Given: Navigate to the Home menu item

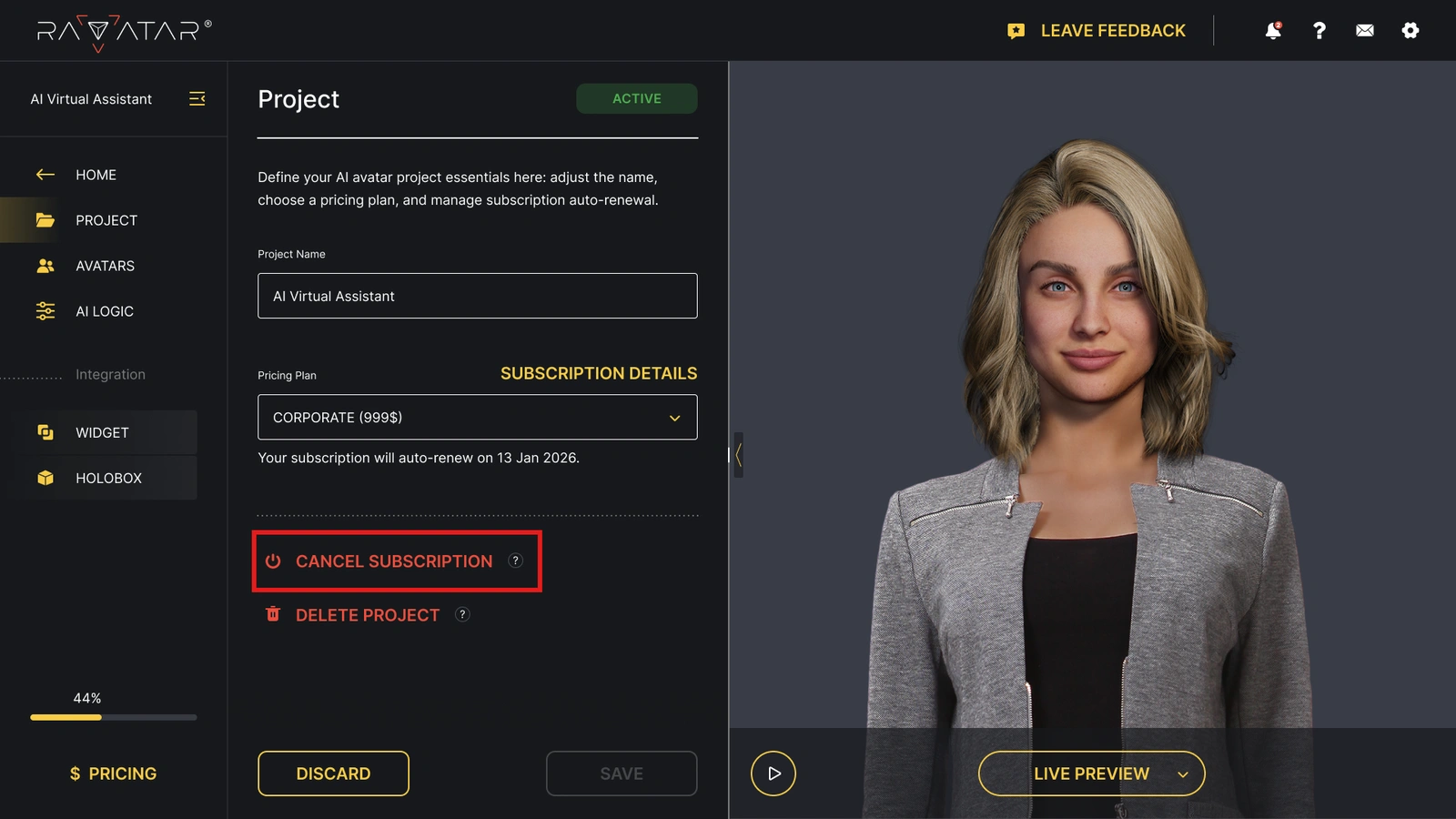Looking at the screenshot, I should 96,175.
